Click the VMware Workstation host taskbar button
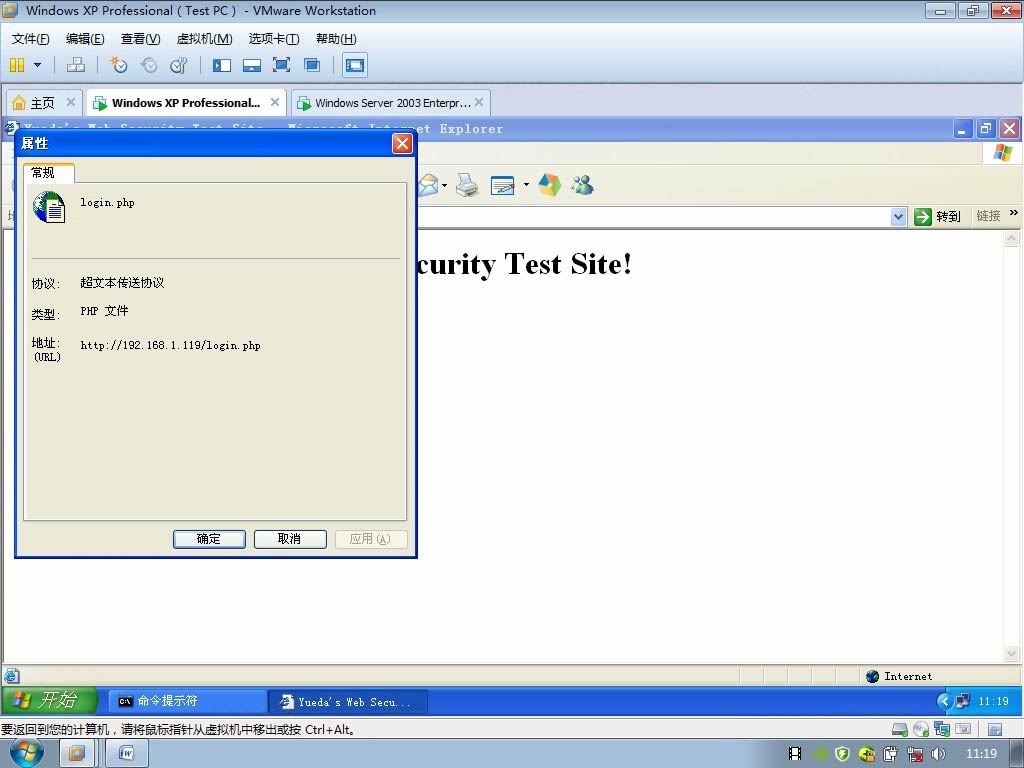This screenshot has height=768, width=1024. (x=76, y=754)
